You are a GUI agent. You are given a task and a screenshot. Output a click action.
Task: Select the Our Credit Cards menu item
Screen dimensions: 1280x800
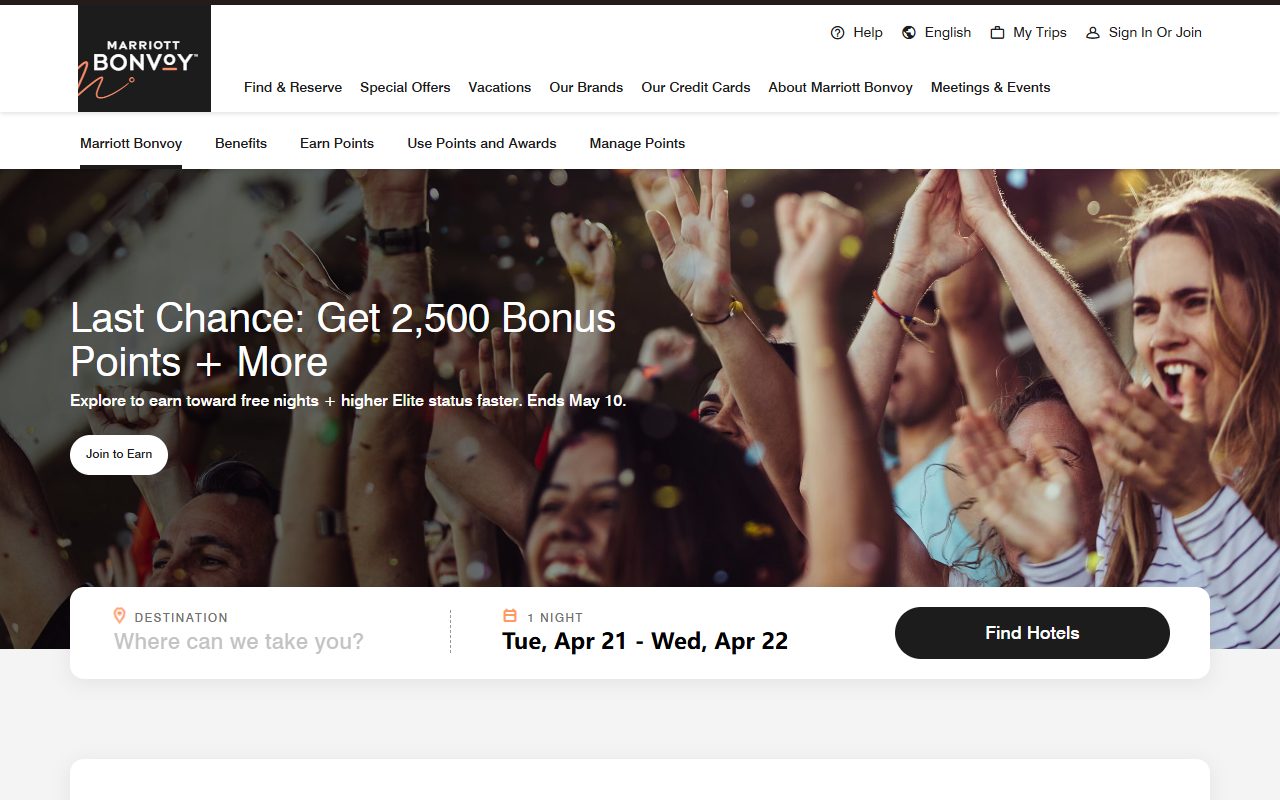(x=695, y=88)
